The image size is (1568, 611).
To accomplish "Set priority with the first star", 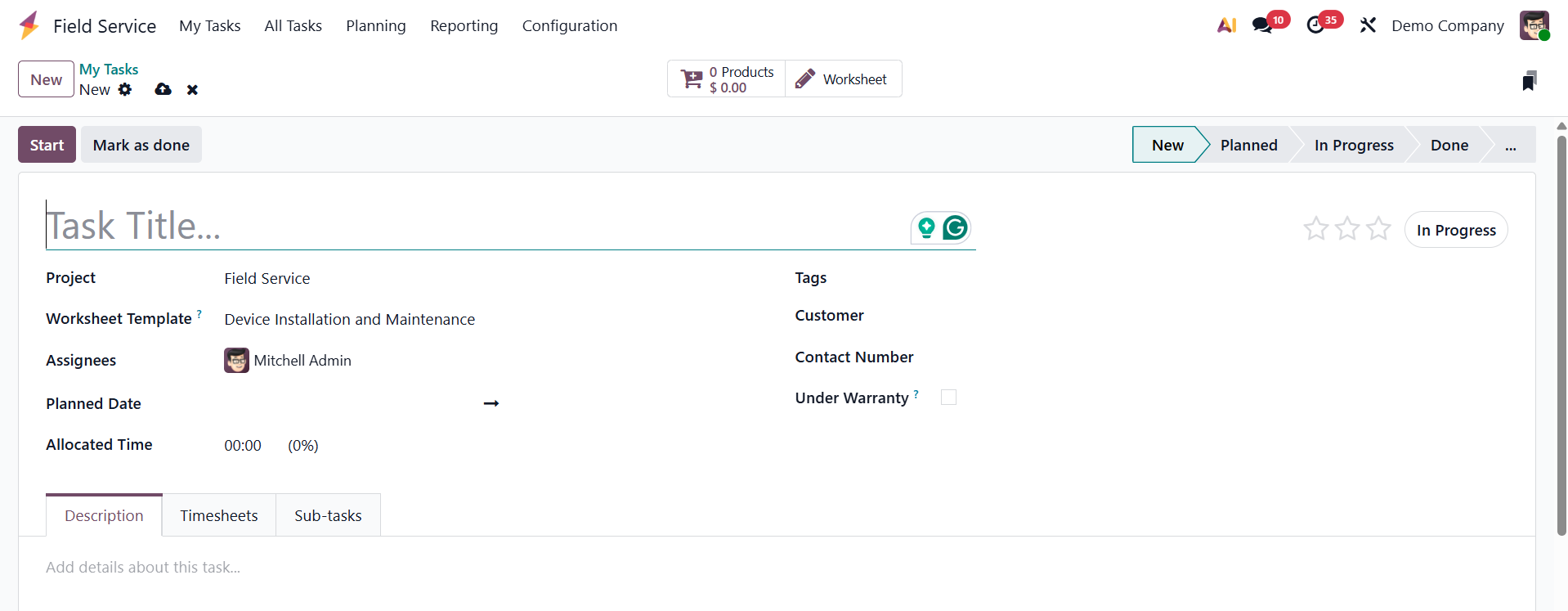I will (1315, 228).
